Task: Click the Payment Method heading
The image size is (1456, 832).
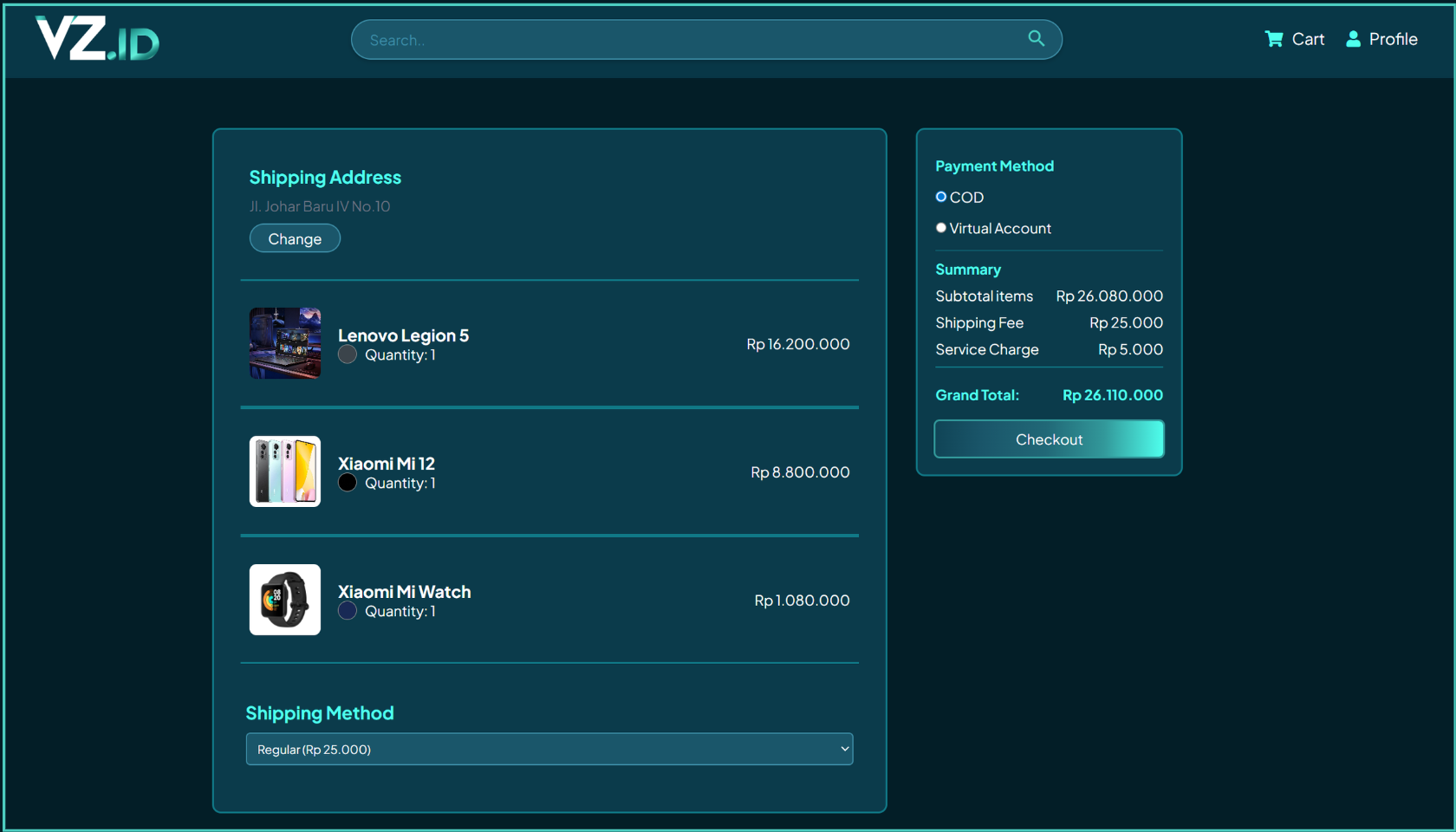Action: tap(994, 166)
